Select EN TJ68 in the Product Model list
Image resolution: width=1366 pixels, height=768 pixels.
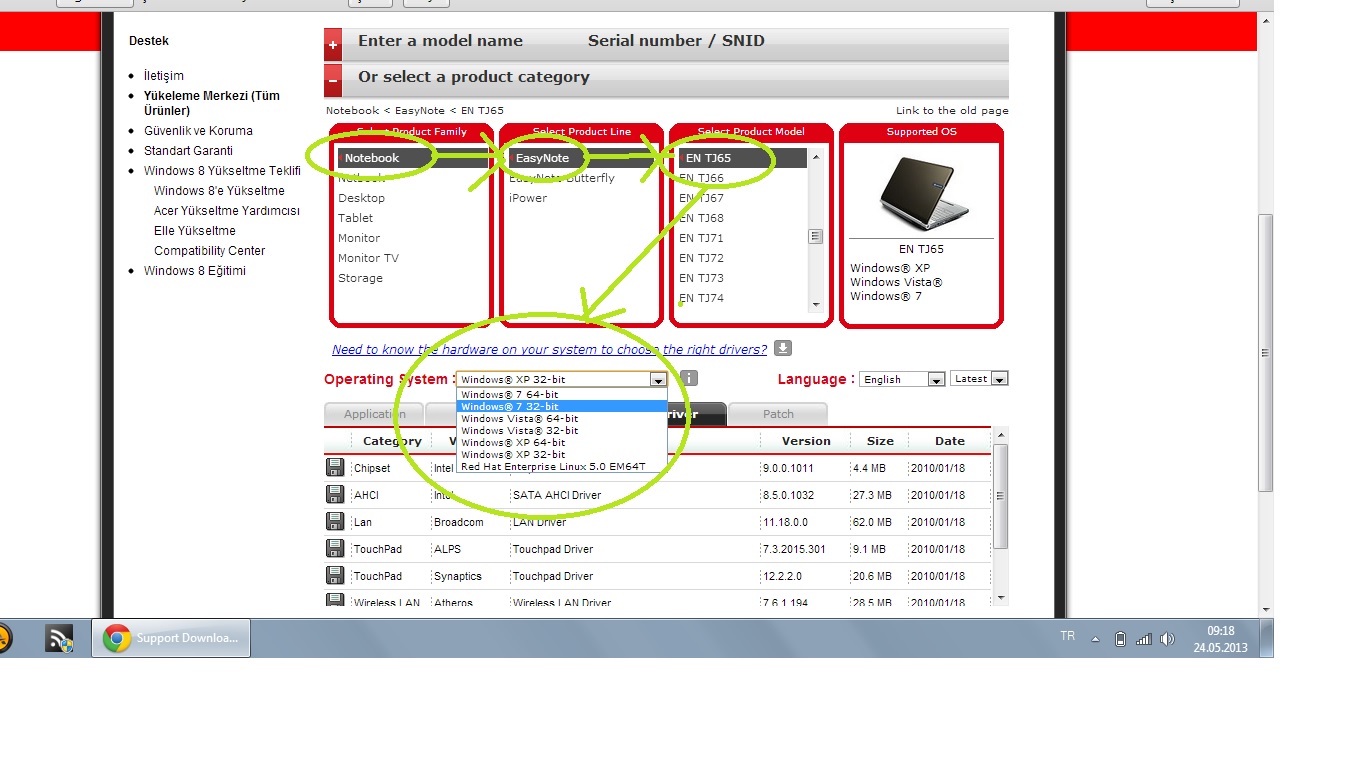(701, 218)
